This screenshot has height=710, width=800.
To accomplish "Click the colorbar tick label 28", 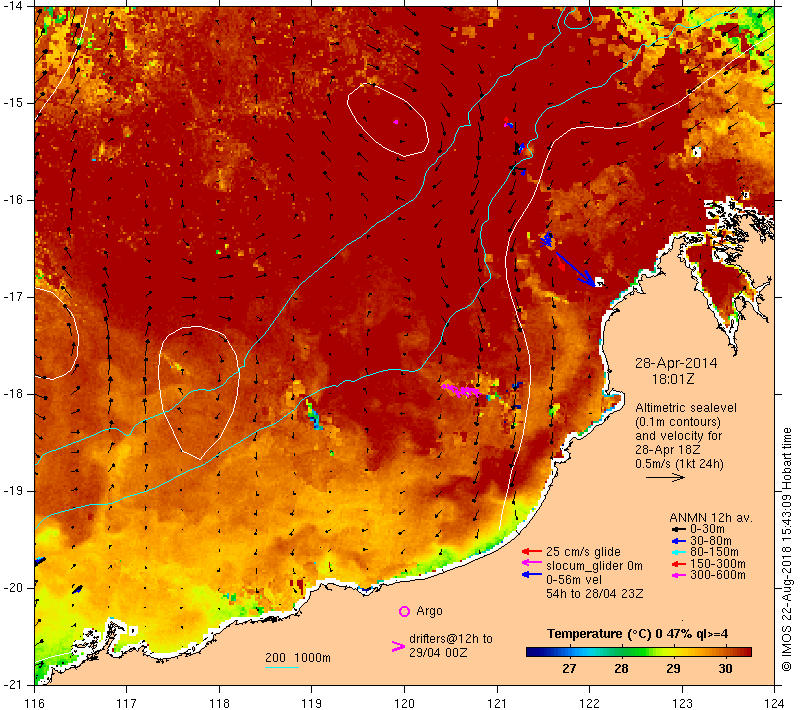I will 621,669.
